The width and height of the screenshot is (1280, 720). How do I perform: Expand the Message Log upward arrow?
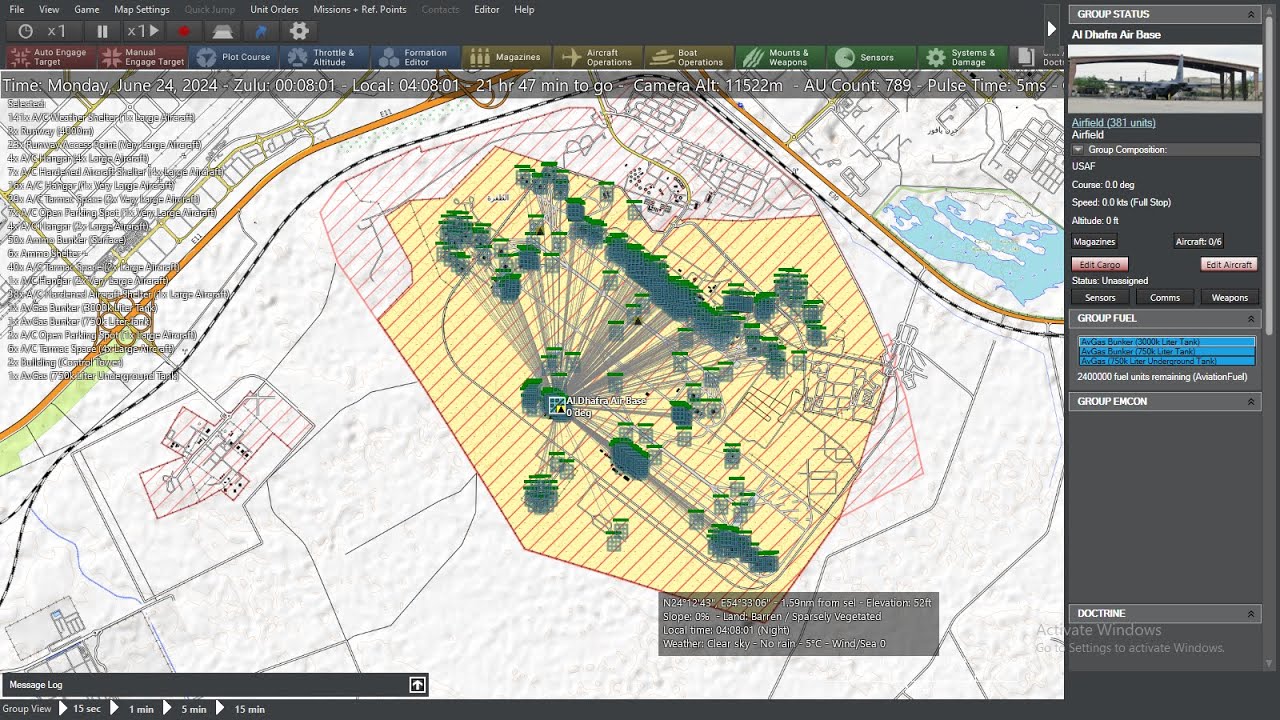point(417,685)
